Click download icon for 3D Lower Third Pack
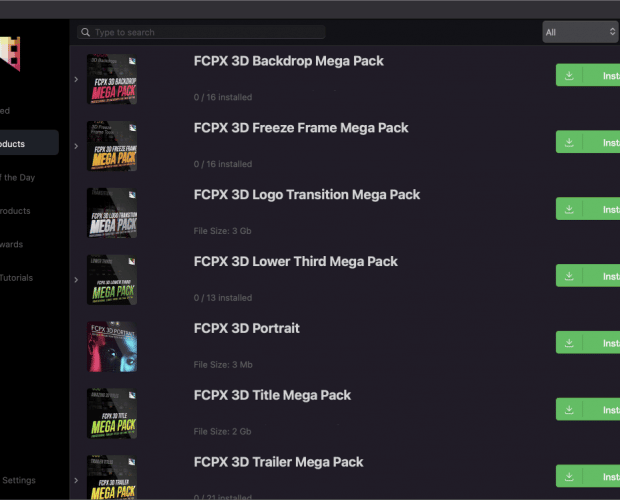The image size is (620, 500). point(569,275)
